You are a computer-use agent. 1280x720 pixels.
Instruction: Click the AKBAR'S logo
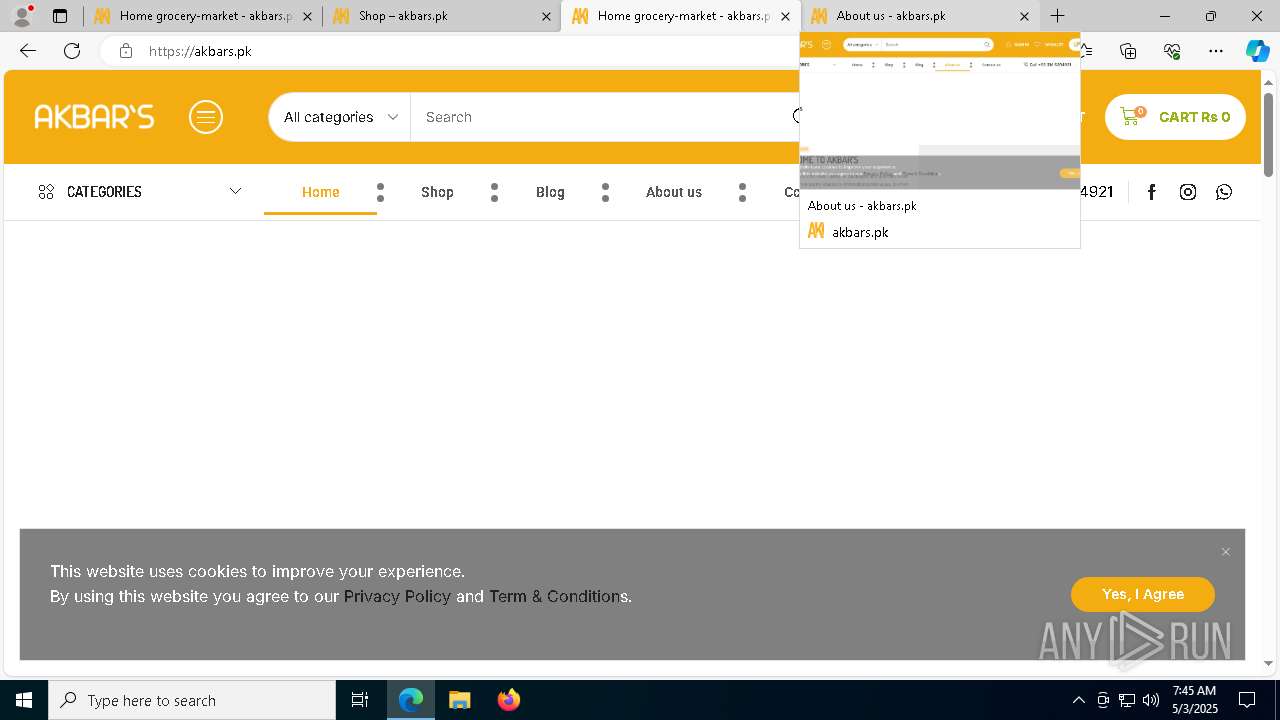[94, 117]
